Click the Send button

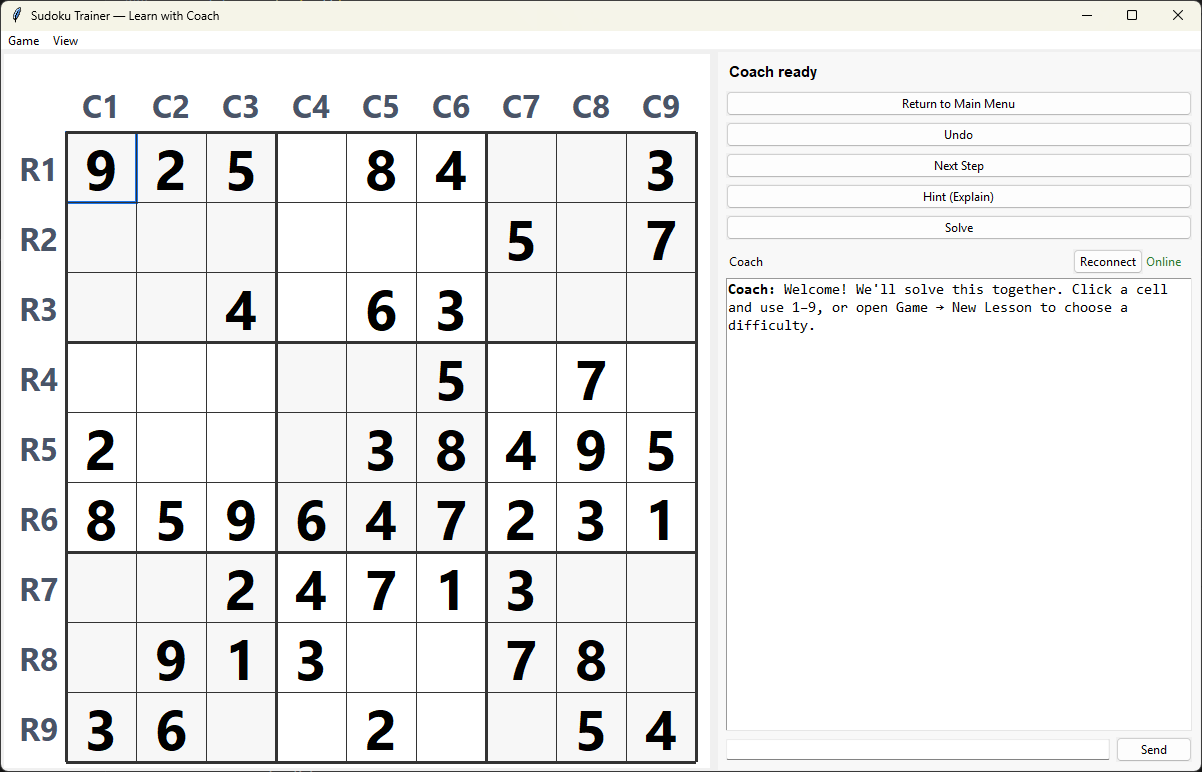pyautogui.click(x=1152, y=749)
